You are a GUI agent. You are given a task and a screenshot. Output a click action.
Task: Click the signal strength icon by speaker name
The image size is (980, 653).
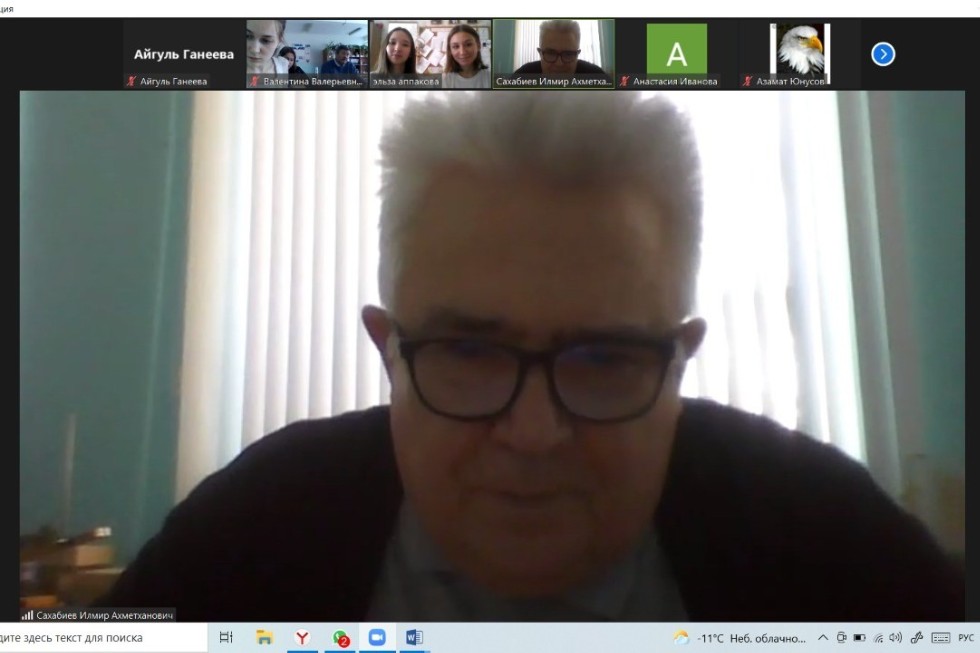(x=27, y=615)
